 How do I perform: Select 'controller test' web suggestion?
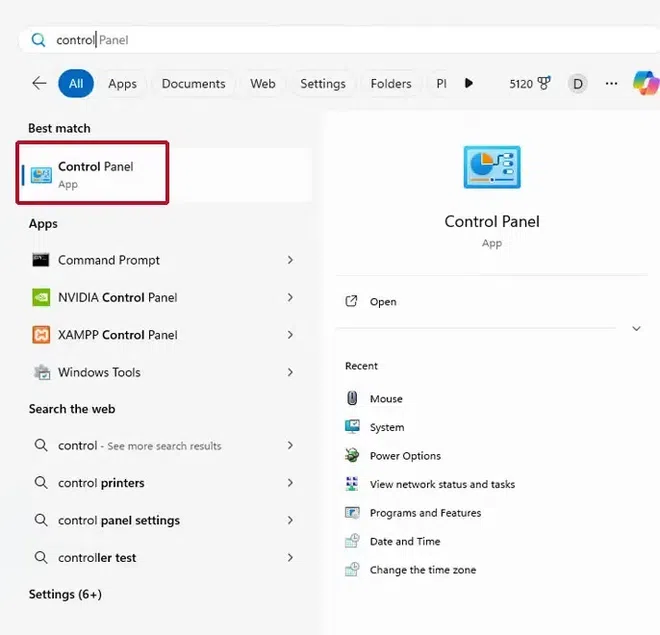pos(164,558)
